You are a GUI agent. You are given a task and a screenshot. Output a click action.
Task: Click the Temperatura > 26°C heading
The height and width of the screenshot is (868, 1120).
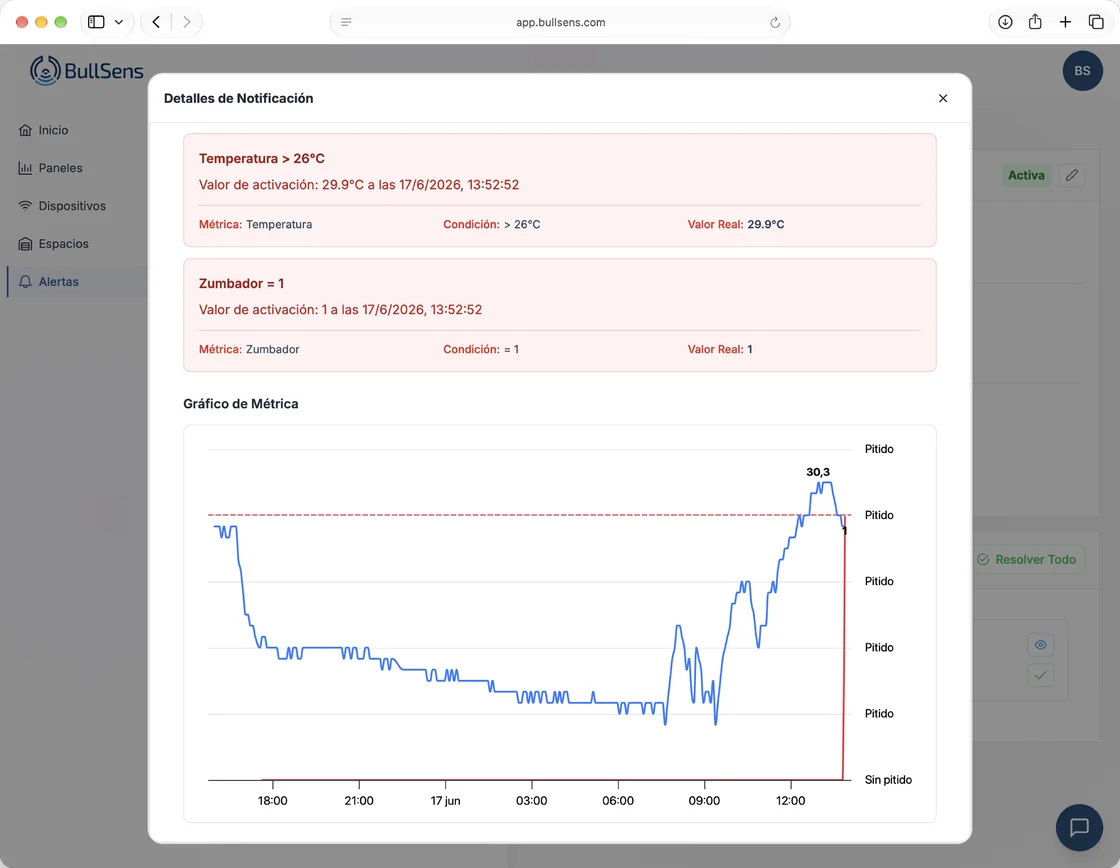click(x=261, y=159)
